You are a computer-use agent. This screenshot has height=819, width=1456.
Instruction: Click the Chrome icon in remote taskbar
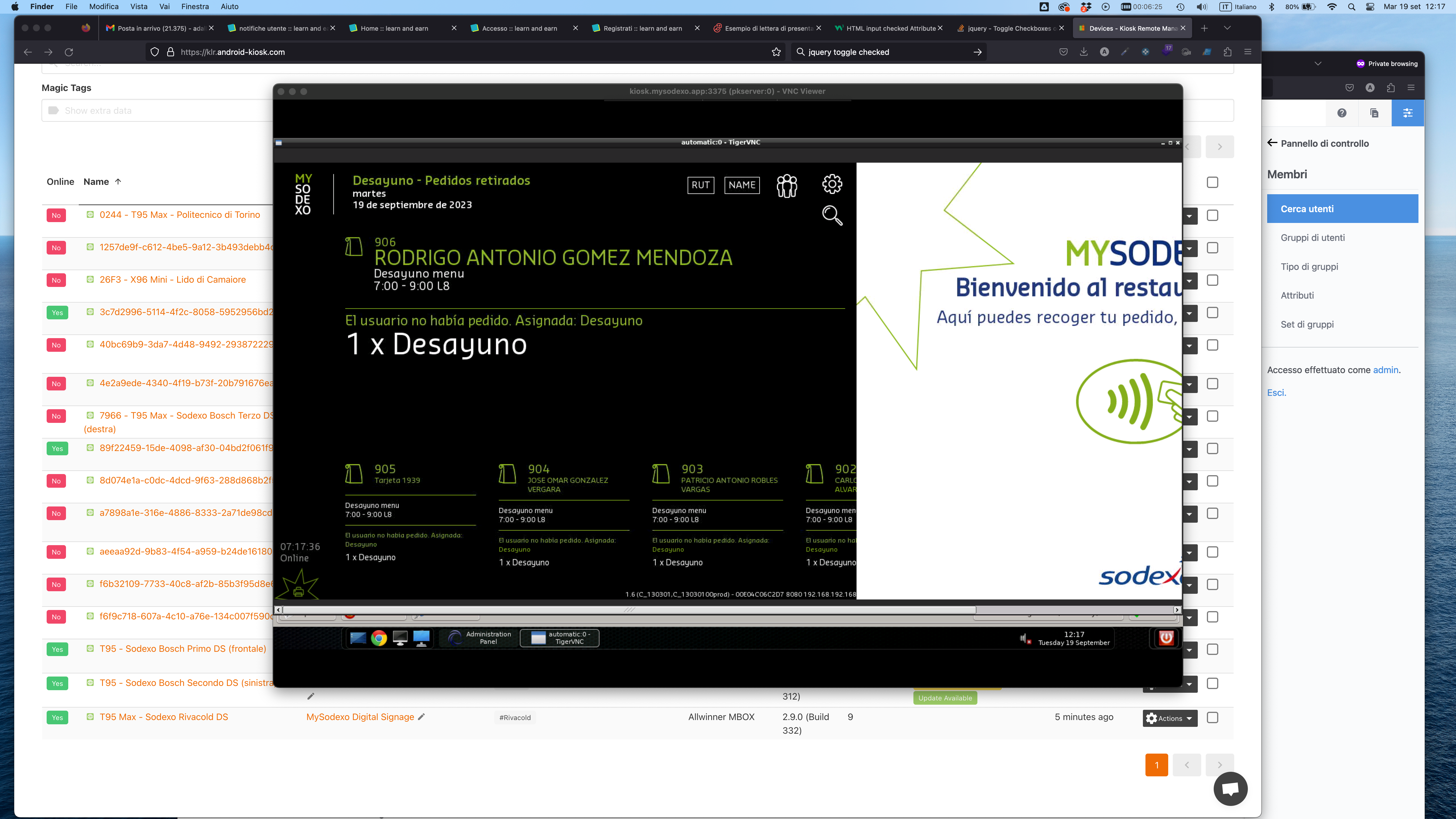click(379, 638)
